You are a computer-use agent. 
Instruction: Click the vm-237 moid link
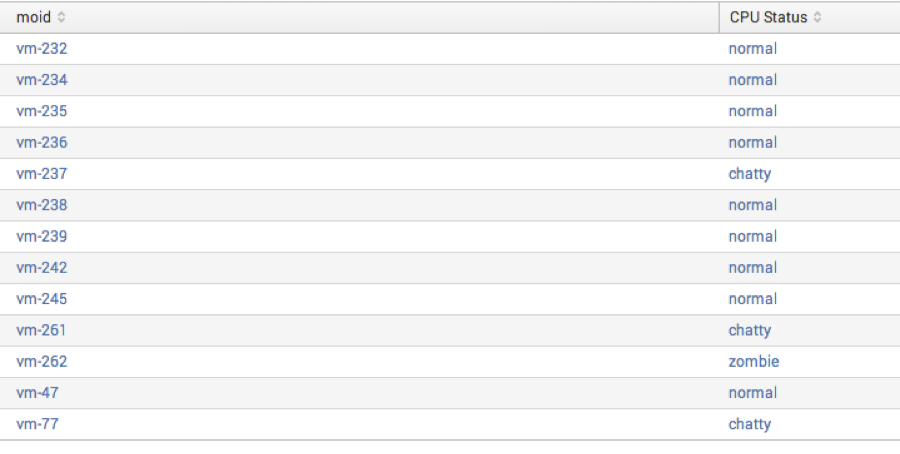click(42, 174)
